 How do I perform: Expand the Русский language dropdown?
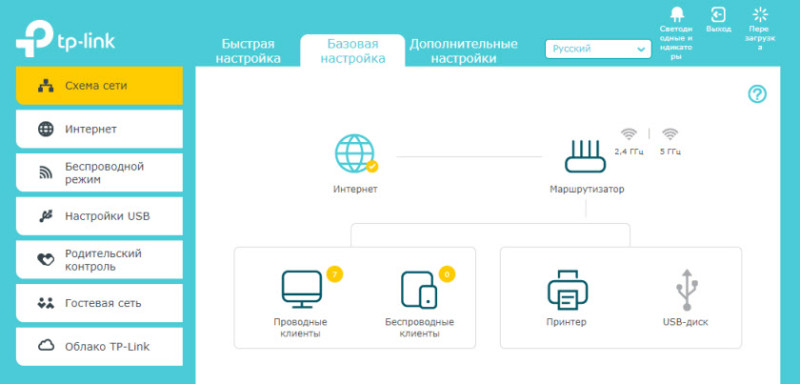point(598,49)
